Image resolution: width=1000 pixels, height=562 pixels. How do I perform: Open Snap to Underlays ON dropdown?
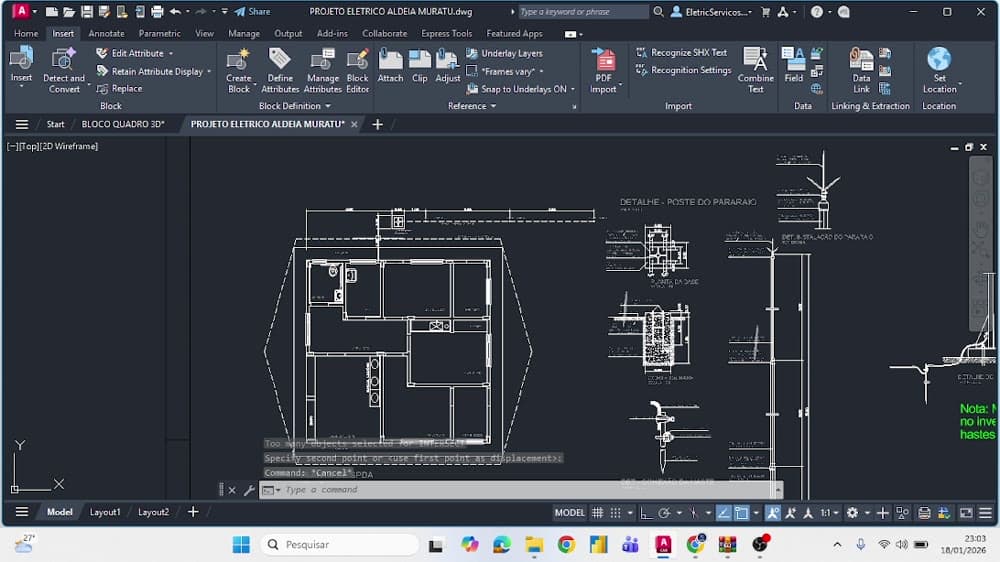pyautogui.click(x=573, y=89)
